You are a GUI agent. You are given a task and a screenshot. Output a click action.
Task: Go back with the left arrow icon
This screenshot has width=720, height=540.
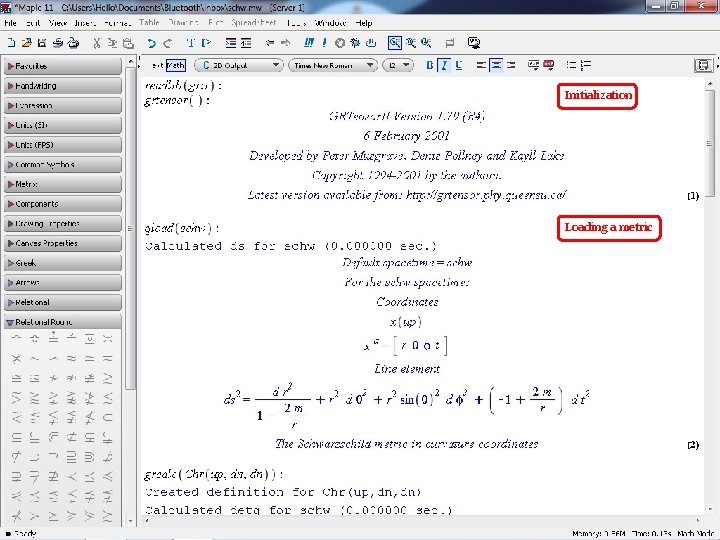click(270, 43)
